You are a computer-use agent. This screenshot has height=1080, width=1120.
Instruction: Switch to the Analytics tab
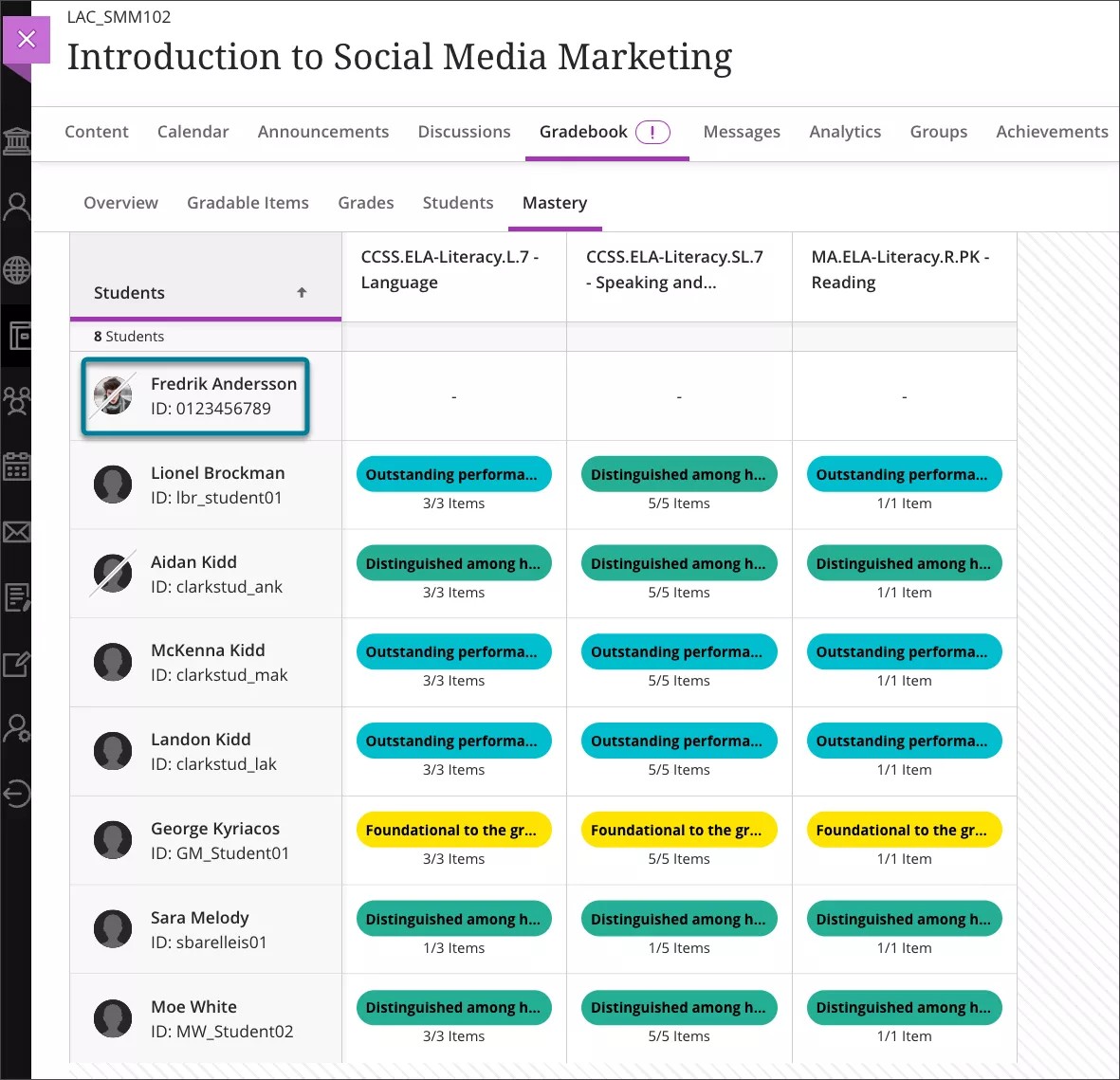point(844,132)
